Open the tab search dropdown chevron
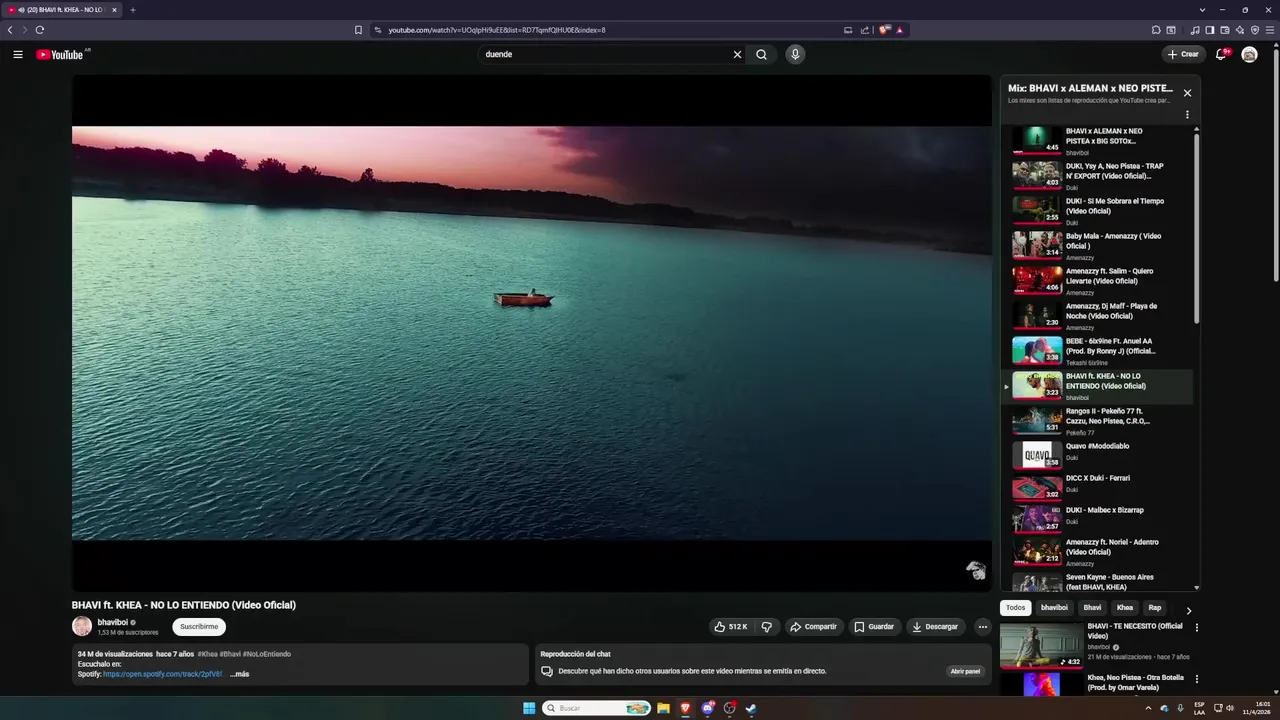This screenshot has width=1280, height=720. point(1202,10)
